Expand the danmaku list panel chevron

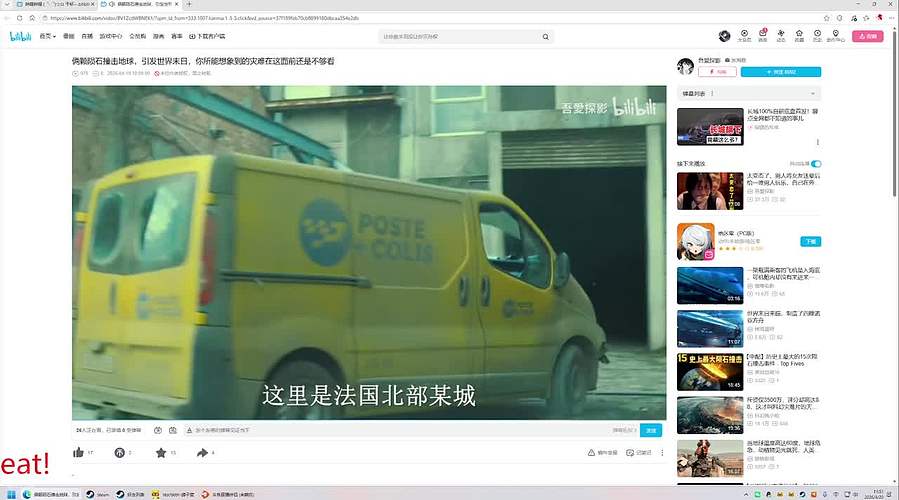pos(812,93)
